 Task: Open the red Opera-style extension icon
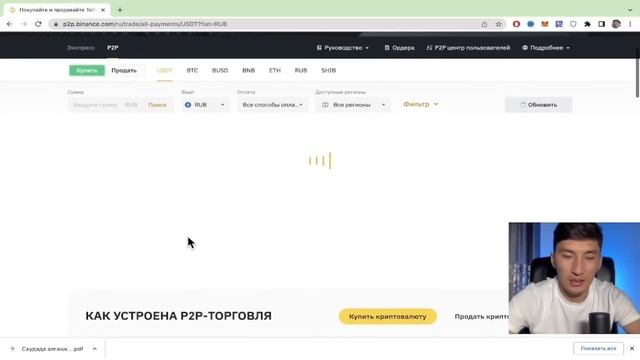point(516,24)
